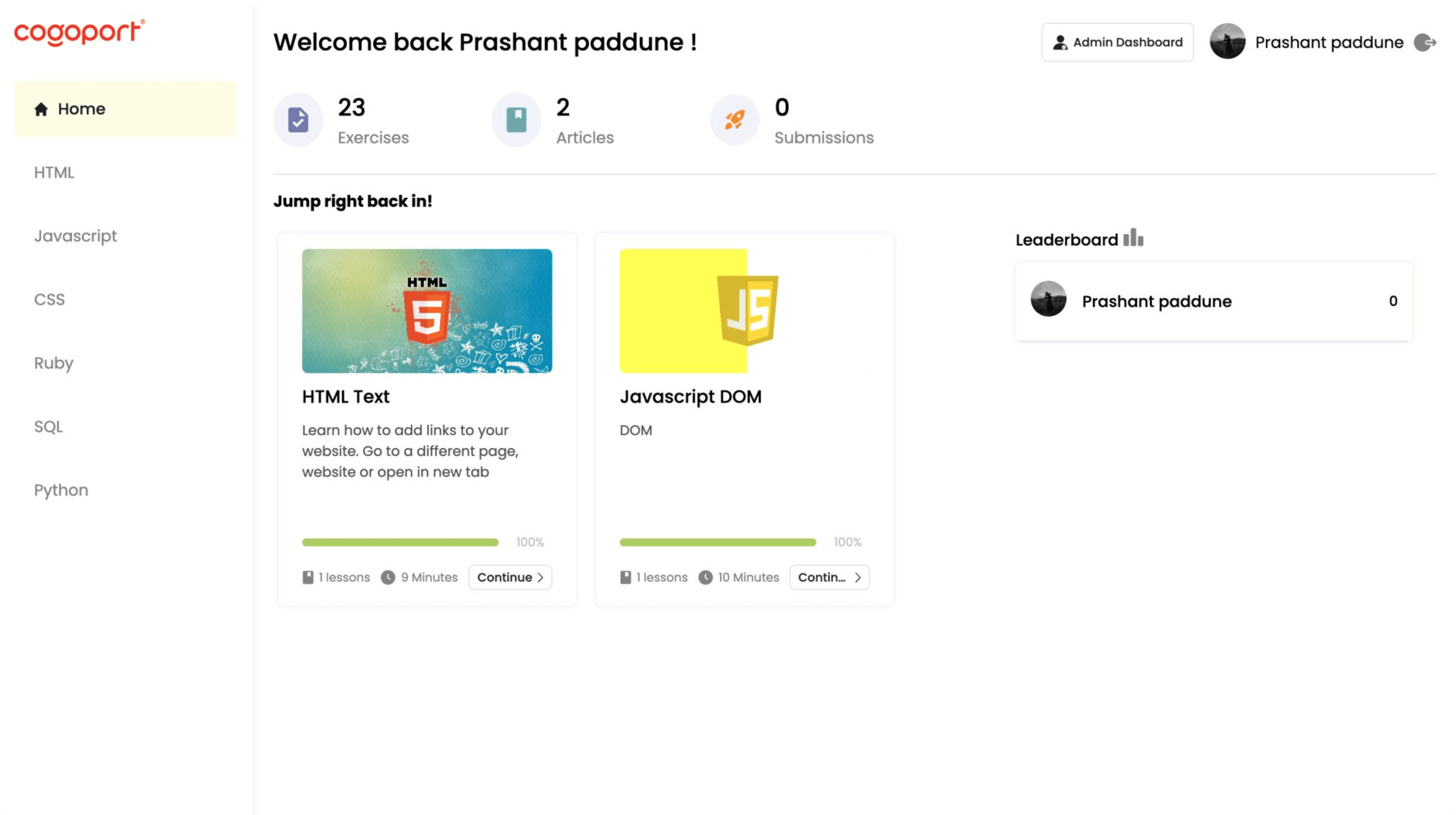Open the HTML section in sidebar
This screenshot has width=1456, height=815.
click(54, 172)
